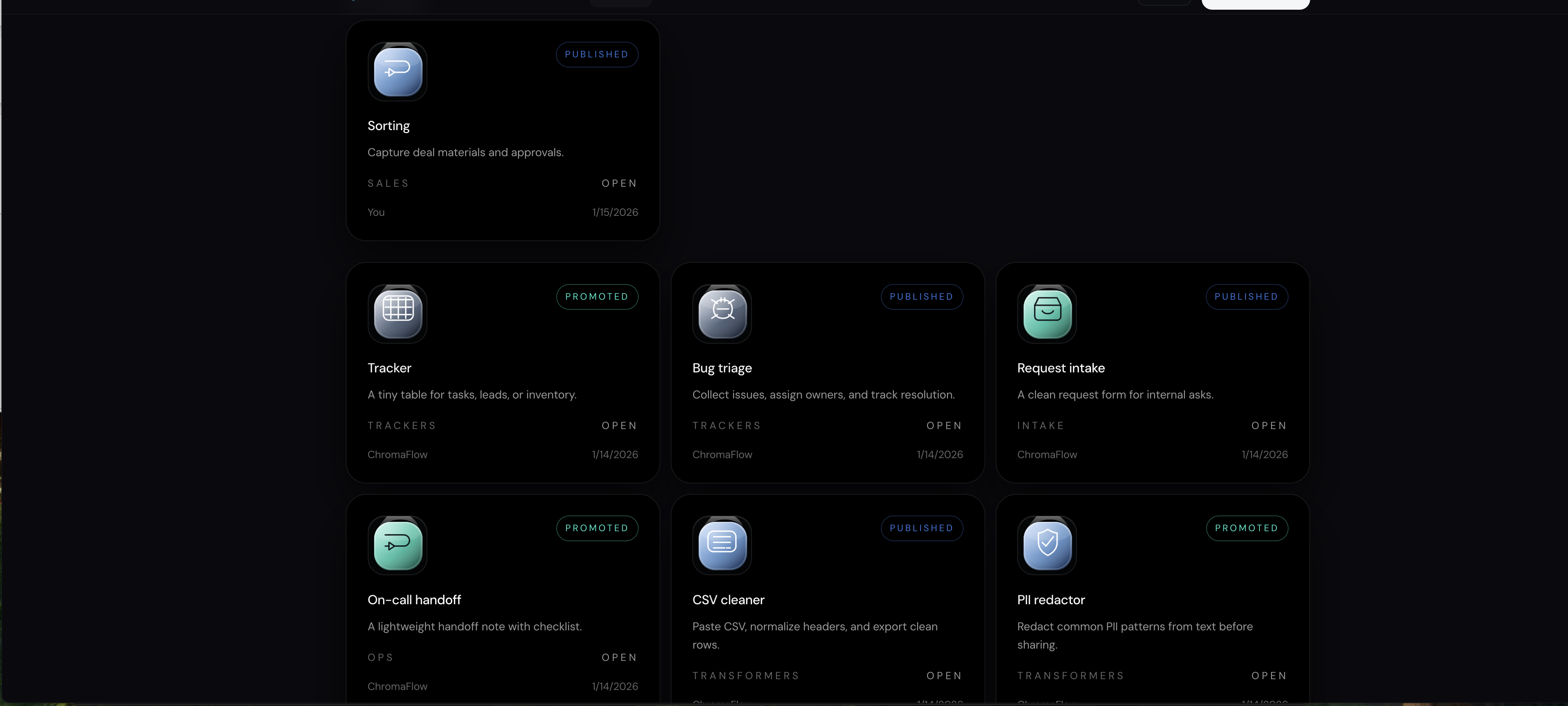Toggle the PROMOTED badge on the Tracker card
This screenshot has width=1568, height=706.
[597, 297]
